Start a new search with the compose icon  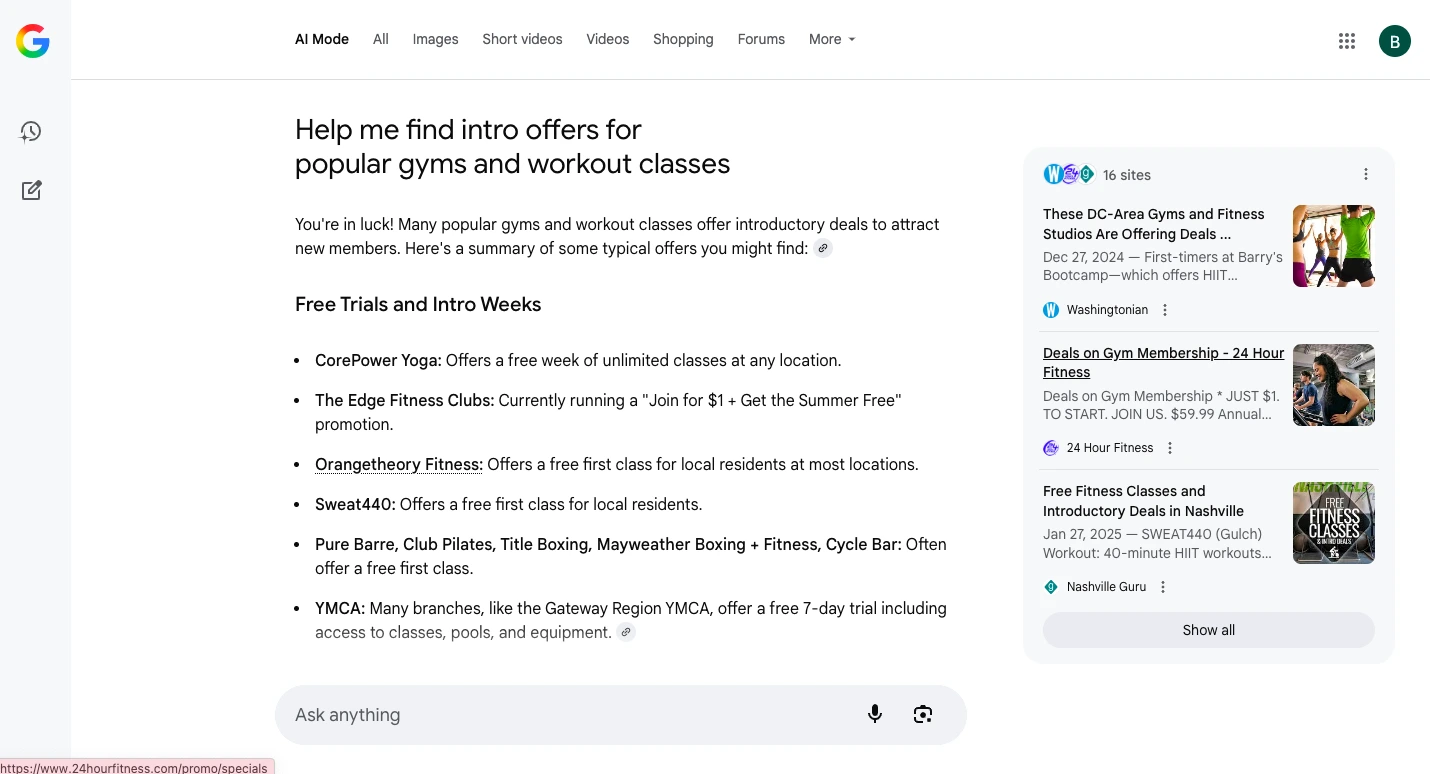[31, 190]
